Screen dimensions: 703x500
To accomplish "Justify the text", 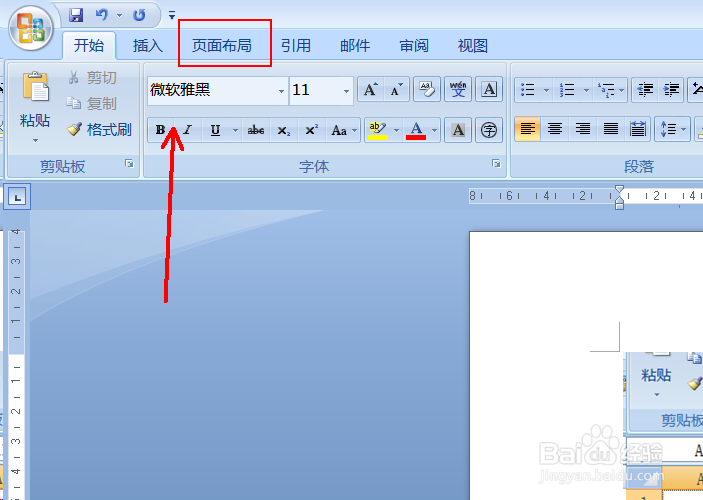I will click(610, 129).
